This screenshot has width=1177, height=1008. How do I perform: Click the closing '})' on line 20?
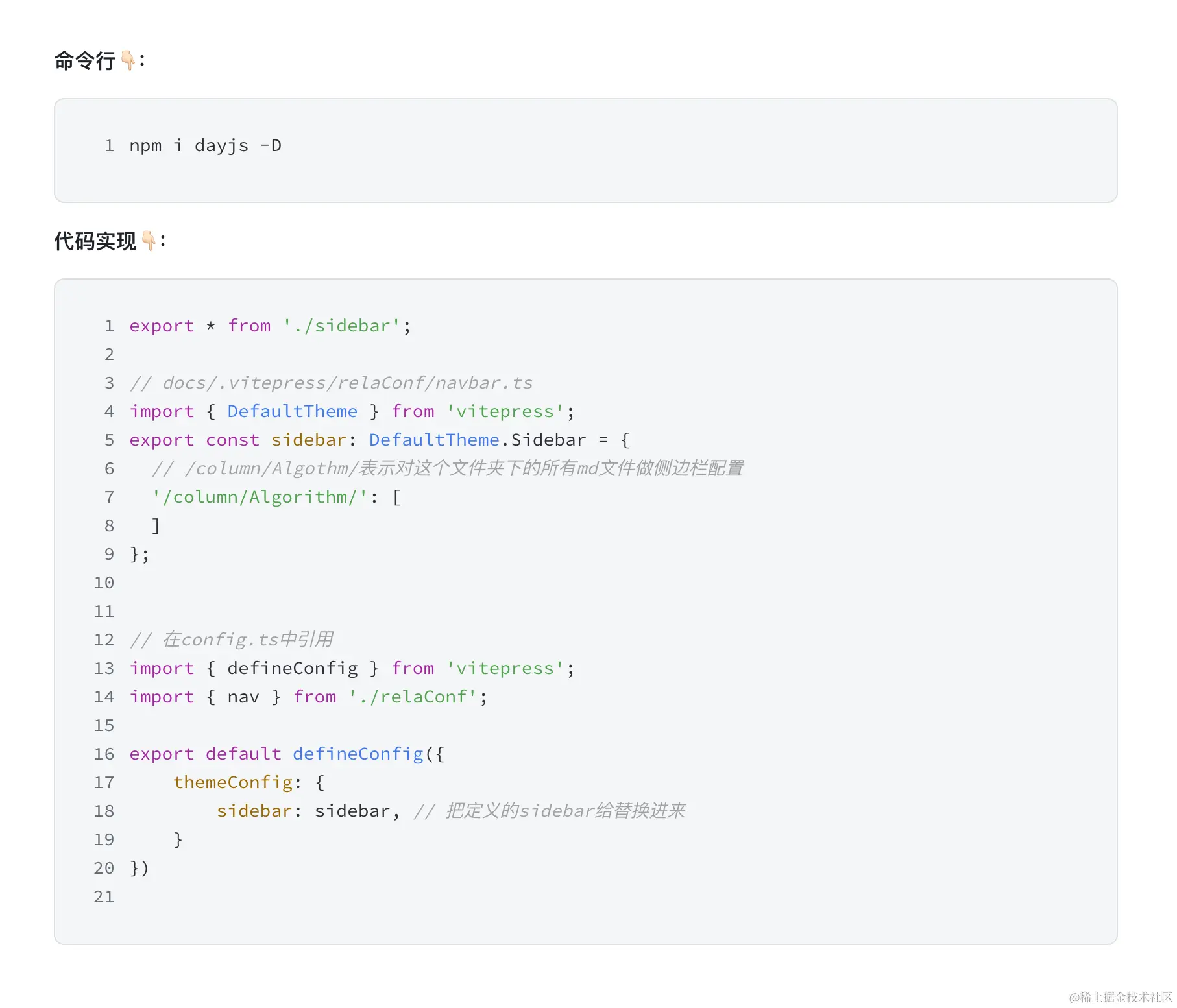click(x=140, y=868)
